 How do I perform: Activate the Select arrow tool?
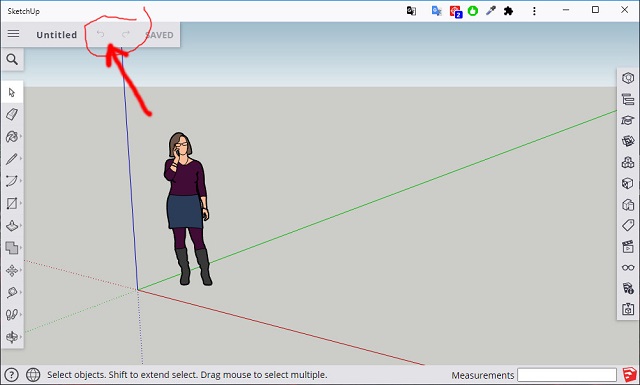[12, 93]
